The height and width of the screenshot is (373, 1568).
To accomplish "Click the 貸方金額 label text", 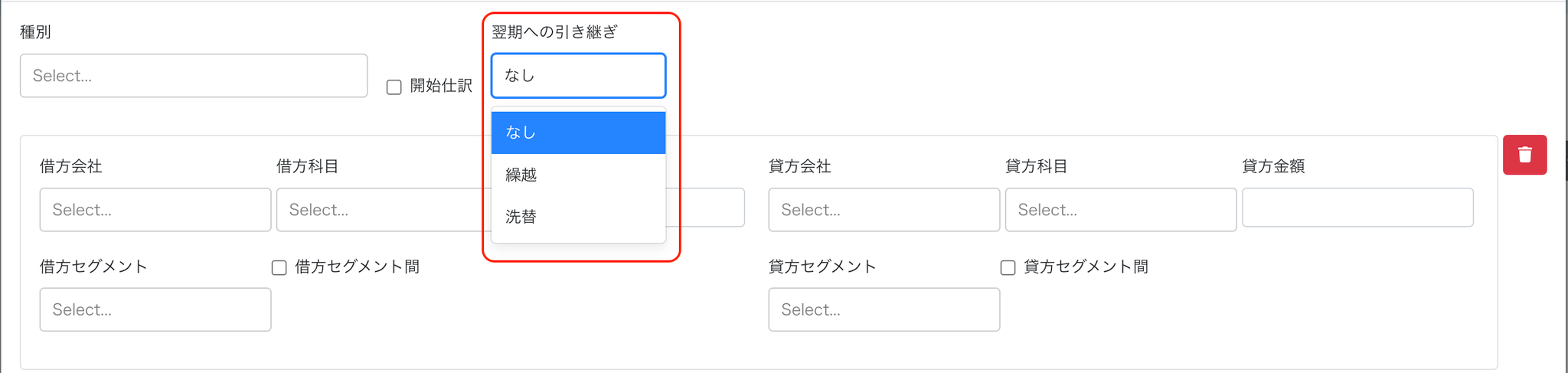I will tap(1273, 166).
